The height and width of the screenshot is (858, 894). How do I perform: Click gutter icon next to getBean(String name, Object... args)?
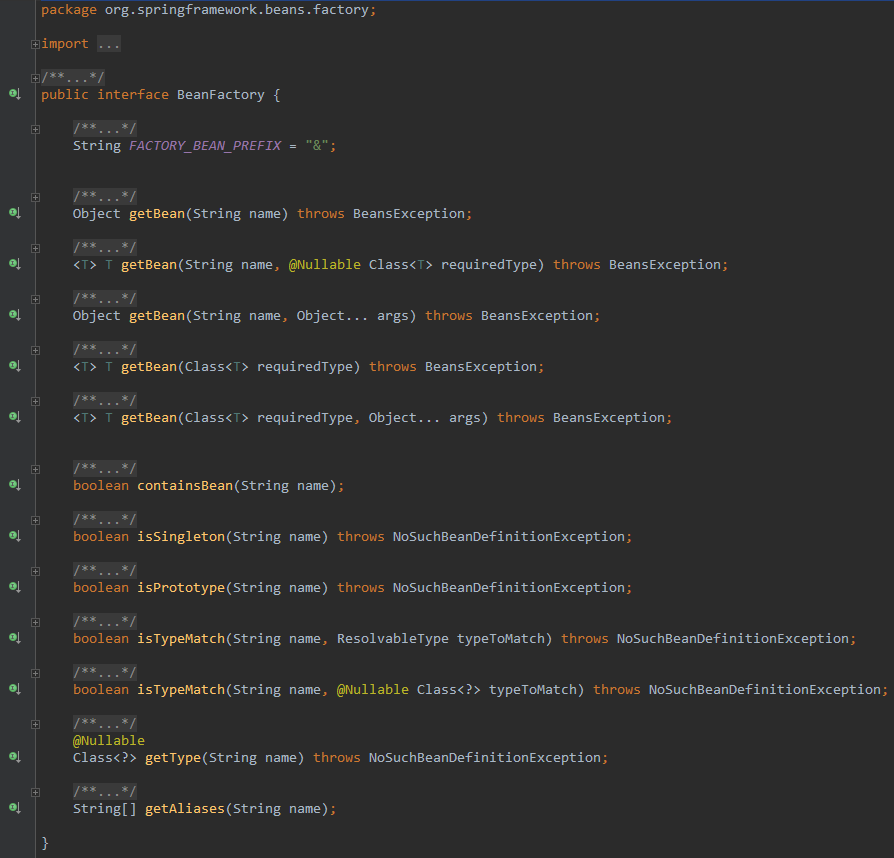14,316
